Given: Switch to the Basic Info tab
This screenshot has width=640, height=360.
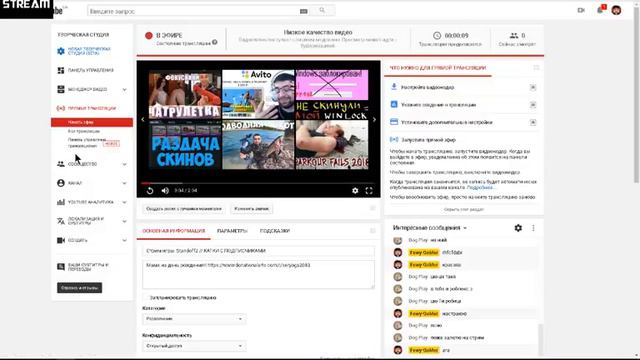Looking at the screenshot, I should 173,231.
